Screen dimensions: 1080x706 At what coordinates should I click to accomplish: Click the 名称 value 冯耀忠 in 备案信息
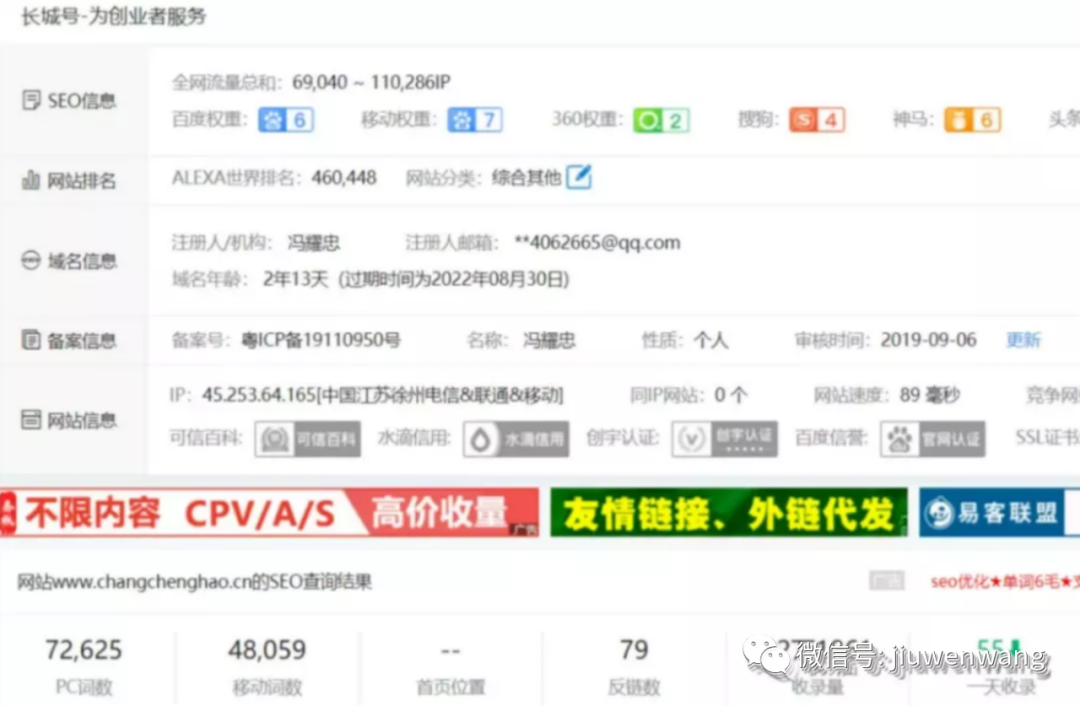click(549, 340)
